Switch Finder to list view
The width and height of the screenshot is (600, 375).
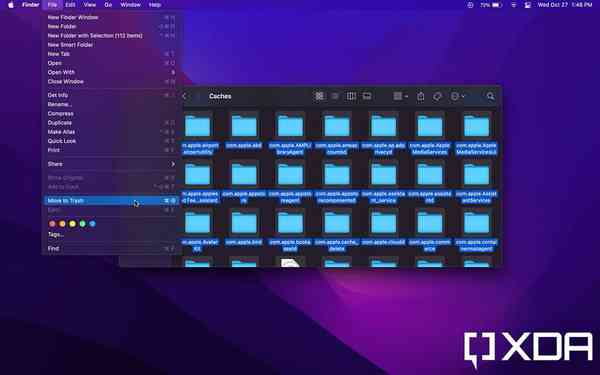tap(335, 96)
